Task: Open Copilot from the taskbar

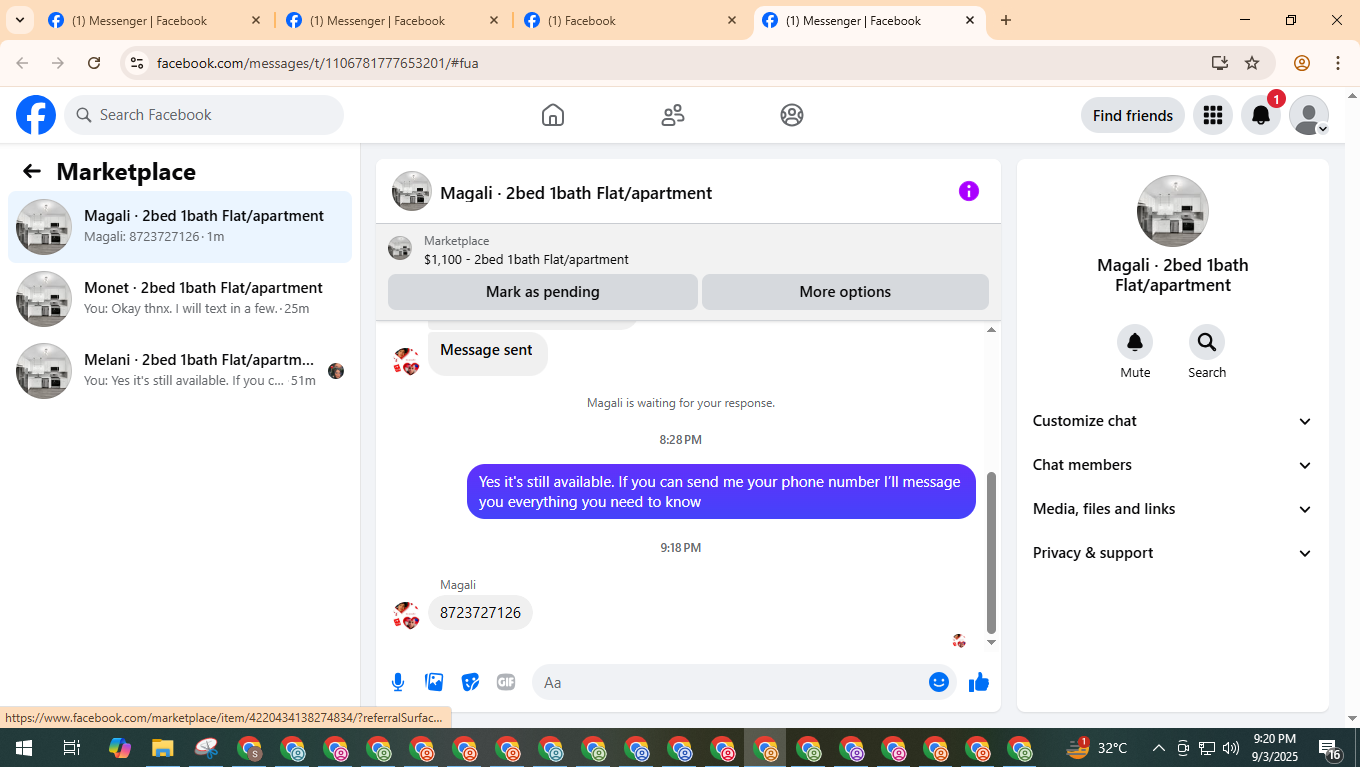Action: (x=119, y=748)
